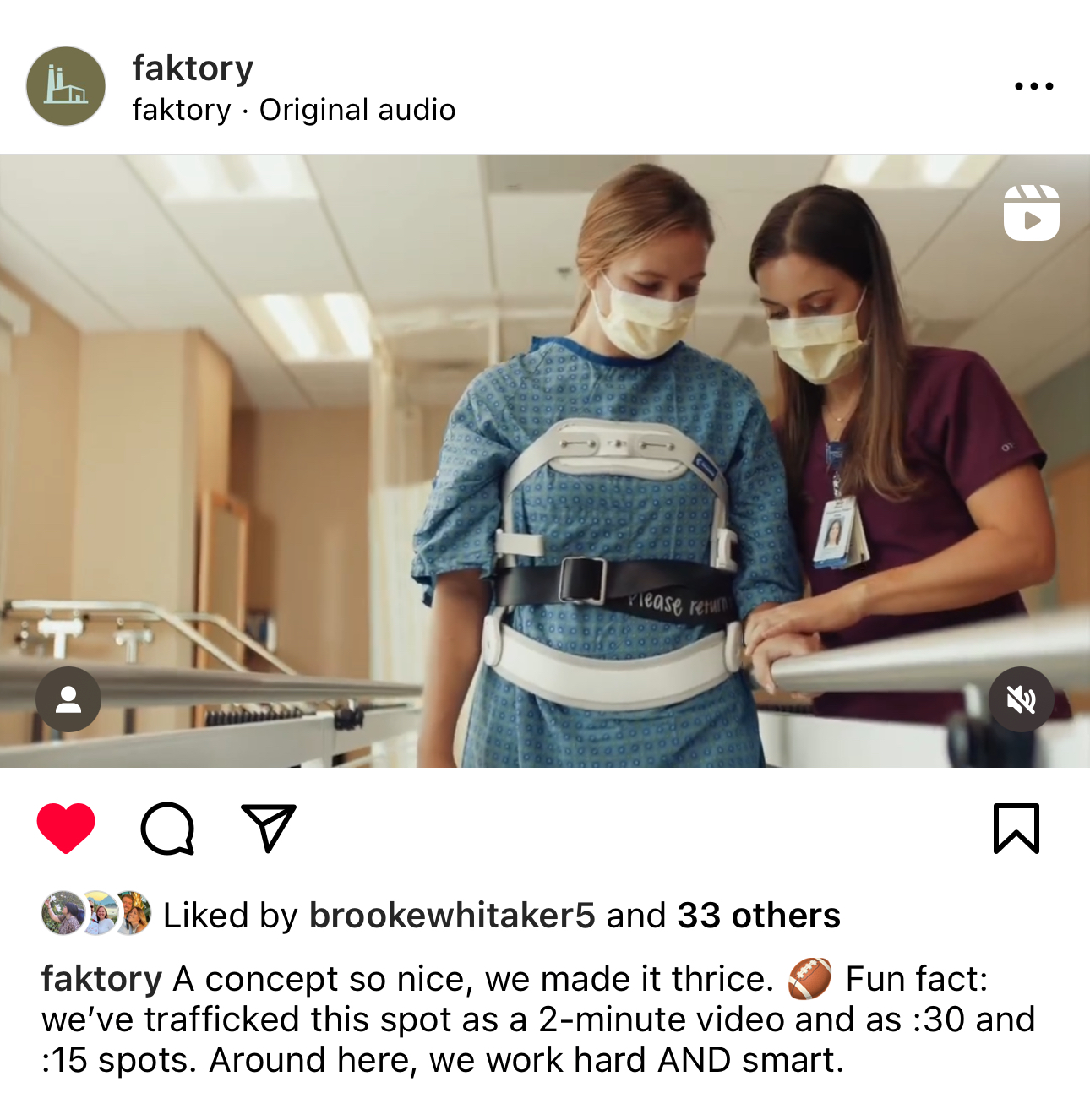Open faktory username in the post header
The image size is (1090, 1120).
pos(193,68)
